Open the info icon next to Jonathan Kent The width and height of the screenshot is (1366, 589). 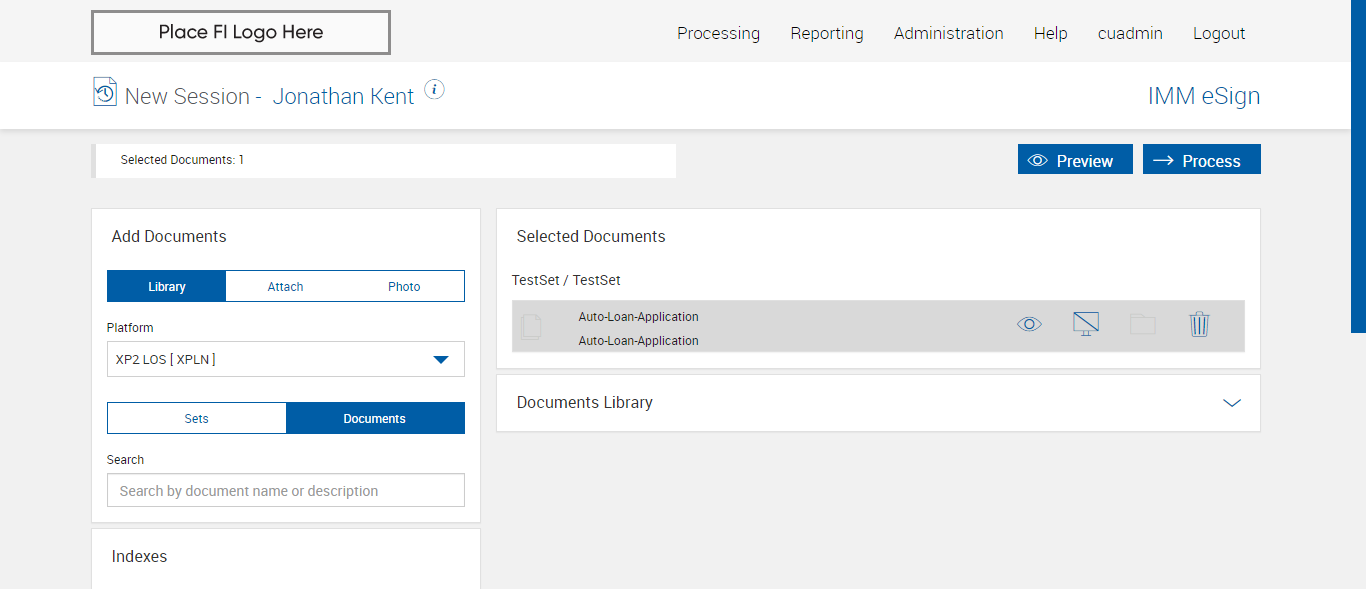coord(434,90)
